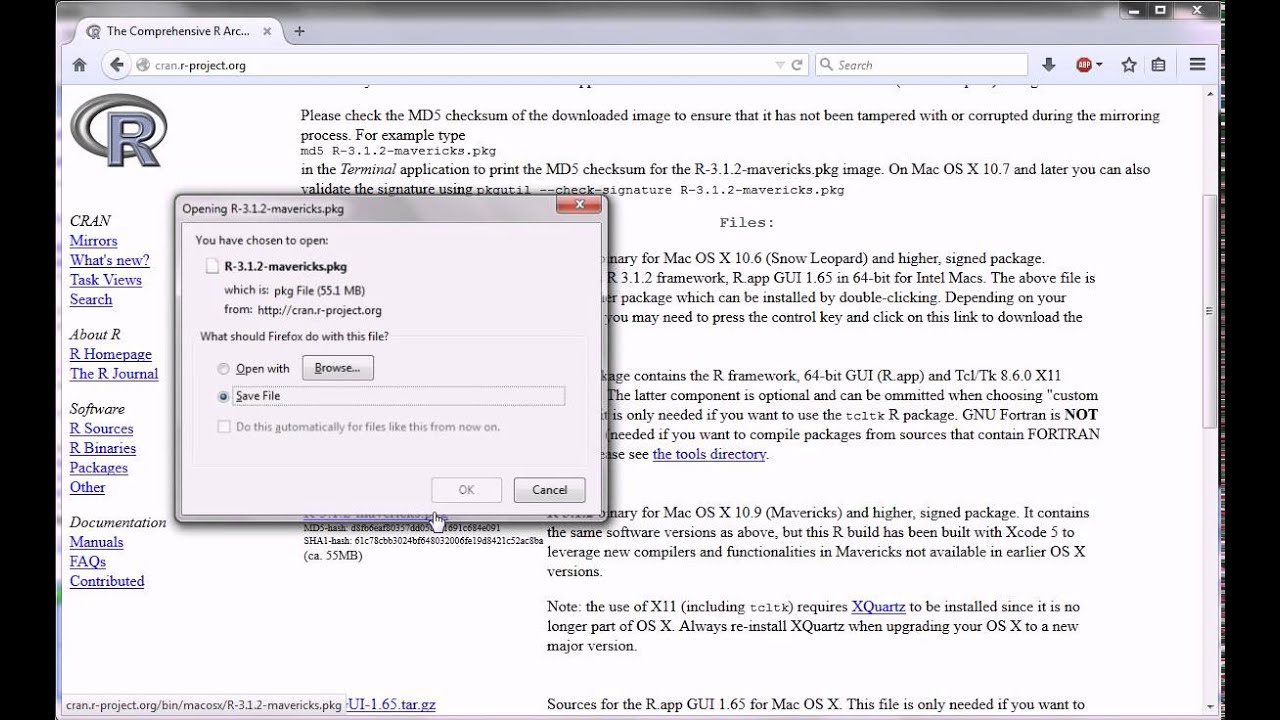Open the Other link
The height and width of the screenshot is (720, 1280).
[x=87, y=488]
